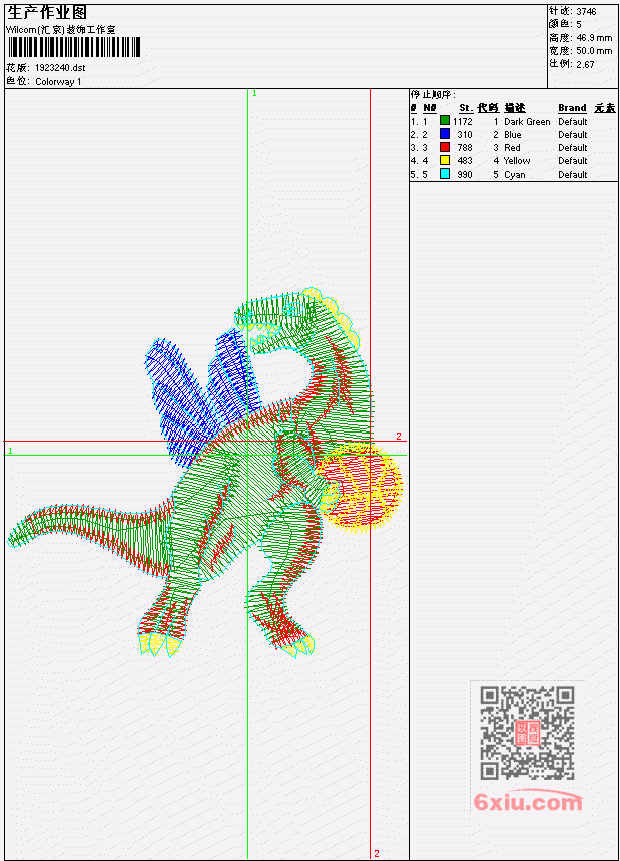Click stitch count 788 in Red row
The width and height of the screenshot is (620, 861).
point(465,148)
